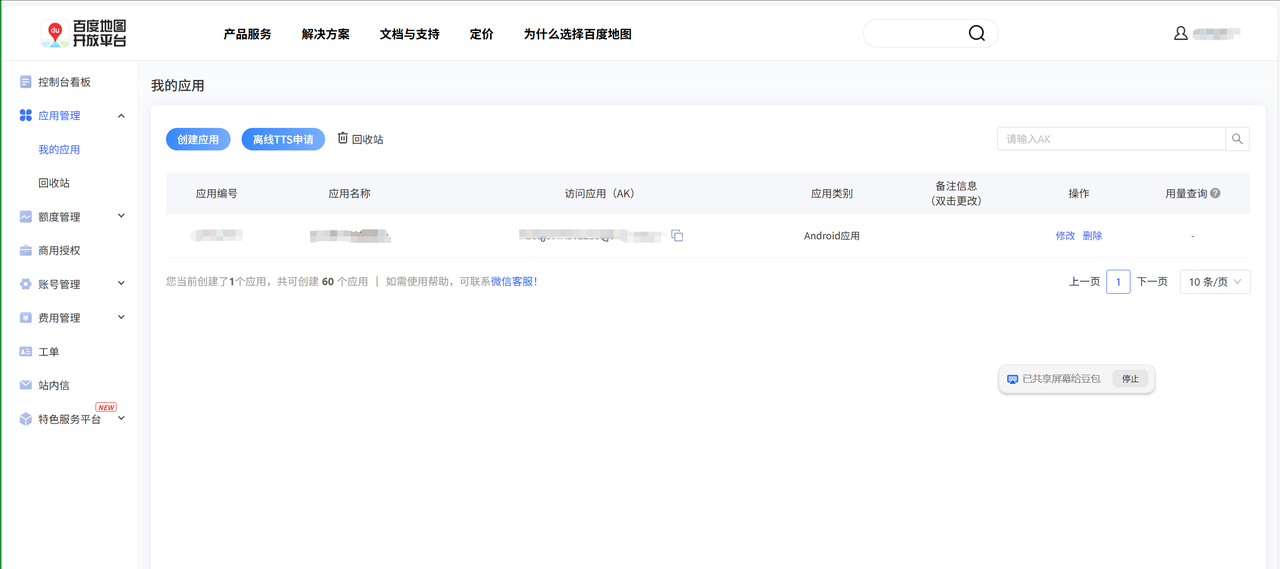Click the 创建应用 button

[198, 139]
